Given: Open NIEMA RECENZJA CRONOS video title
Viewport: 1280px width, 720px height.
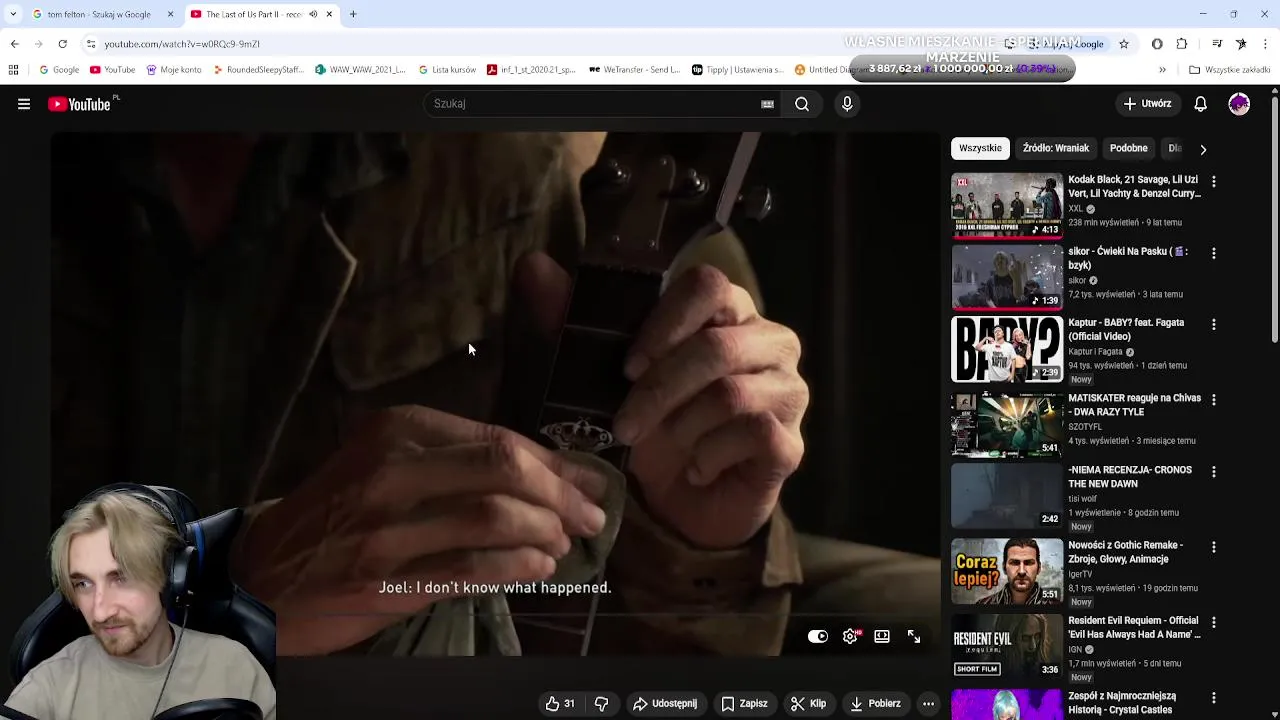Looking at the screenshot, I should [1130, 477].
